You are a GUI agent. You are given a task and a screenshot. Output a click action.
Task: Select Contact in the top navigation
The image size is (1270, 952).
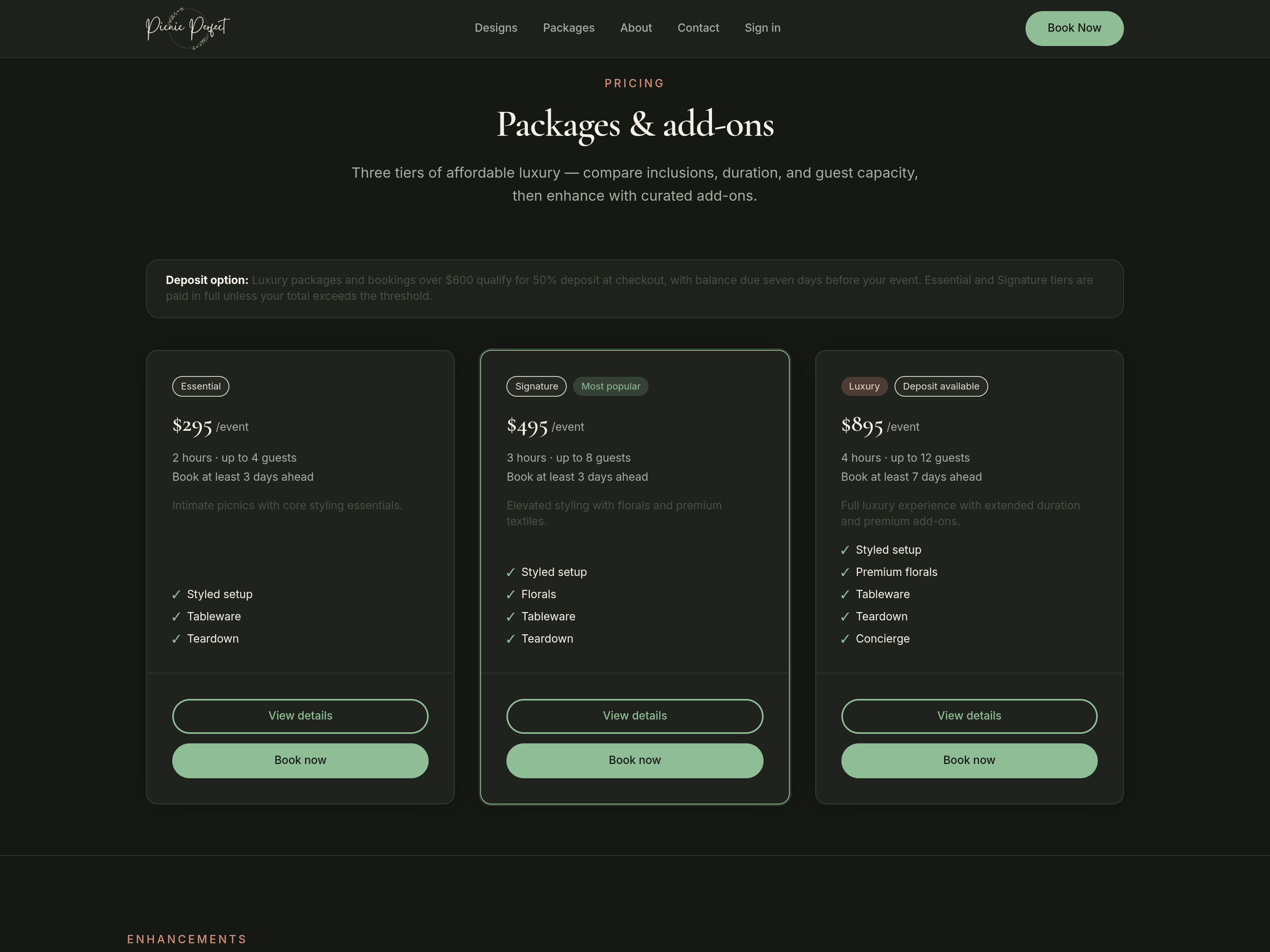coord(698,28)
